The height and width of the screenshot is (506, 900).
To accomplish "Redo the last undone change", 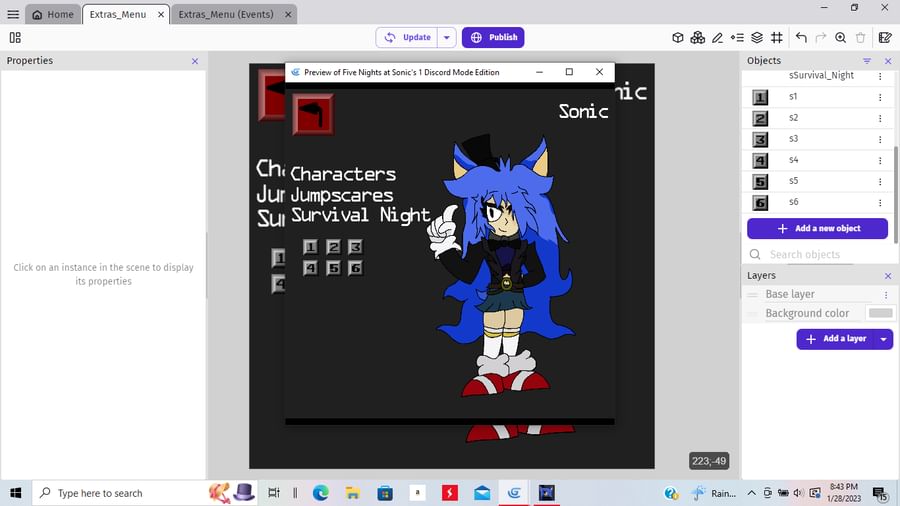I will tap(821, 38).
